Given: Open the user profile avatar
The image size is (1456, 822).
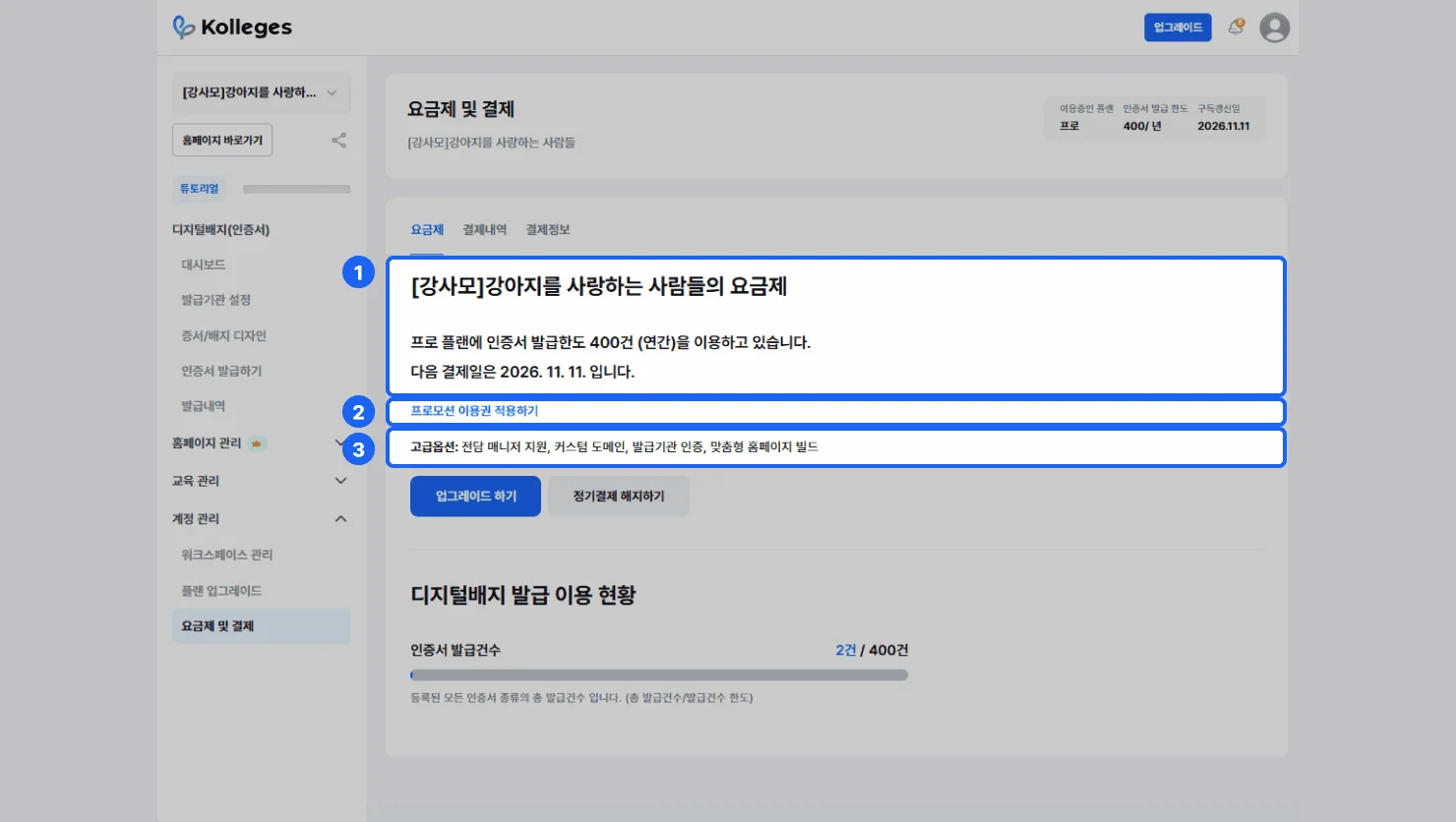Looking at the screenshot, I should pos(1274,28).
